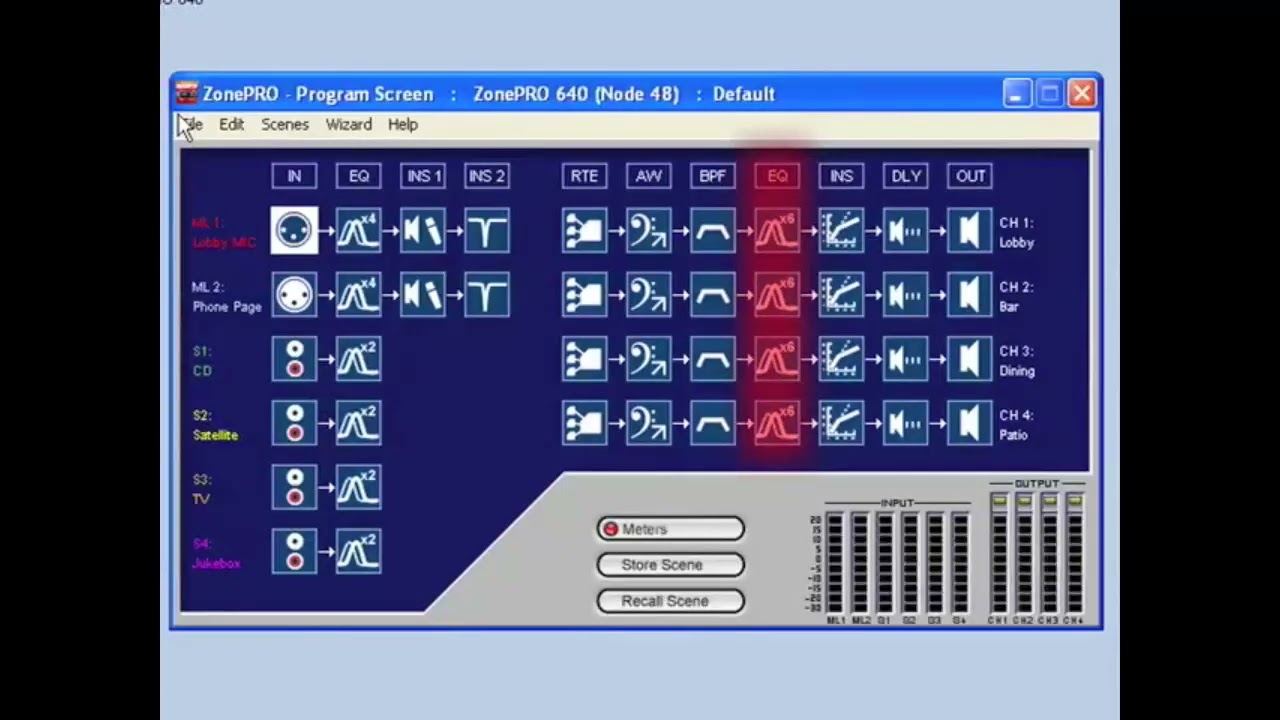Open the S4 Jukebox EQ x2 module
1280x720 pixels.
click(x=359, y=551)
